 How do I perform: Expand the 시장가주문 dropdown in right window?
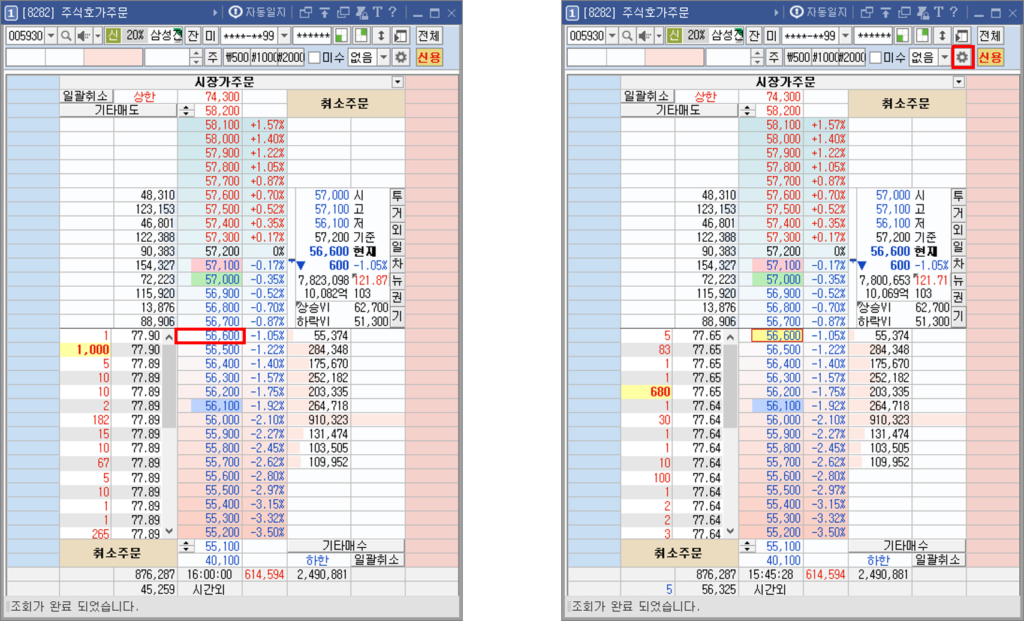click(x=959, y=82)
